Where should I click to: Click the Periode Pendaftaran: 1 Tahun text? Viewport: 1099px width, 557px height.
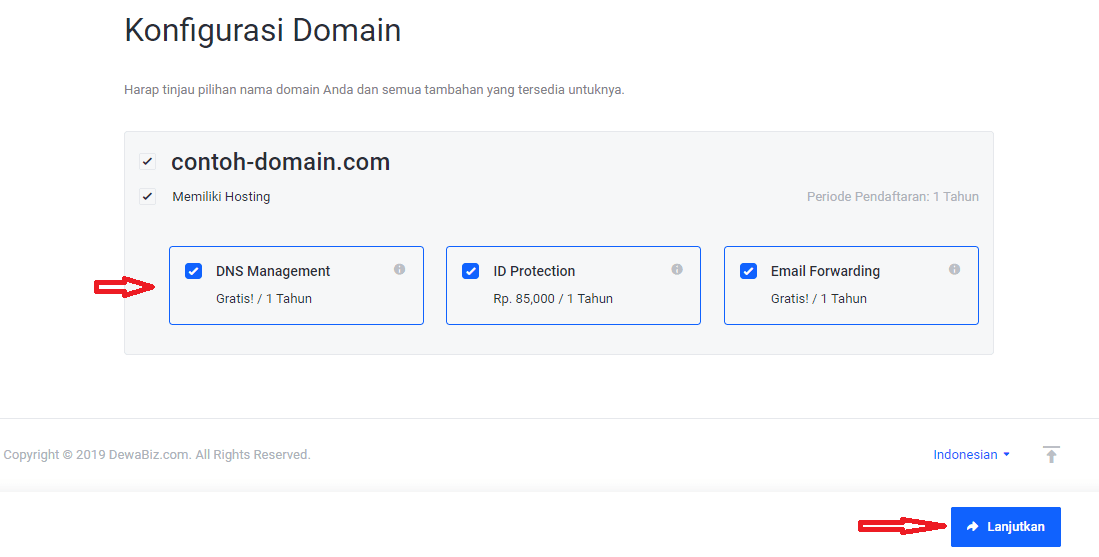tap(892, 197)
